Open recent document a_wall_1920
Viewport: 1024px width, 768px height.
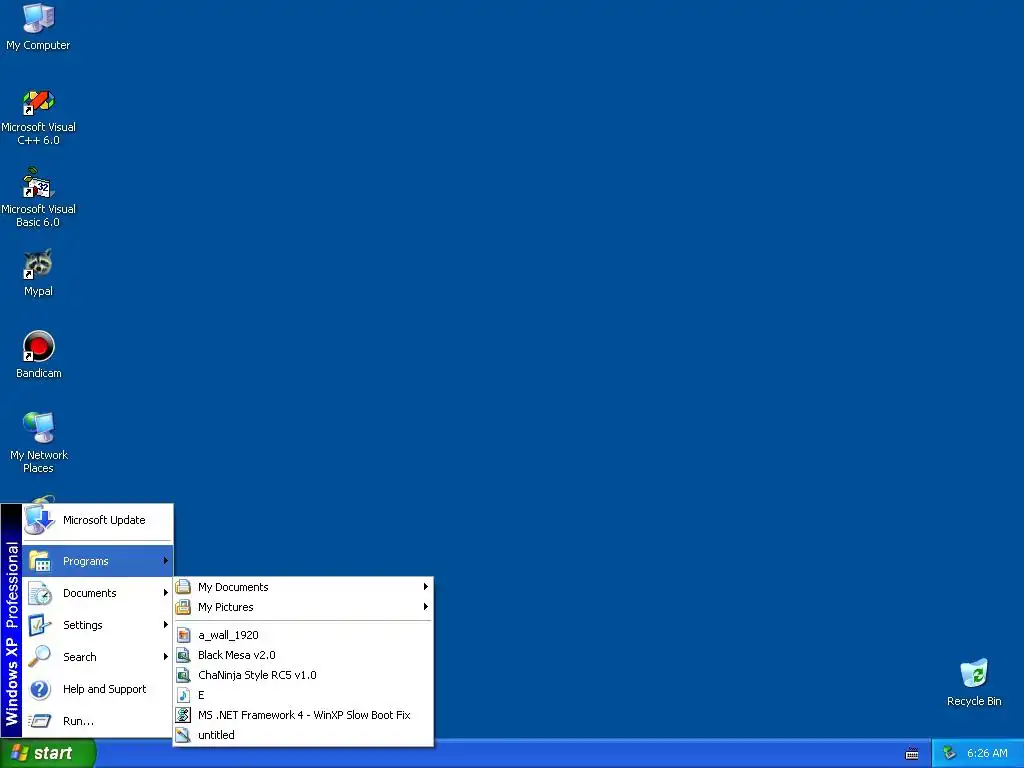pos(303,635)
